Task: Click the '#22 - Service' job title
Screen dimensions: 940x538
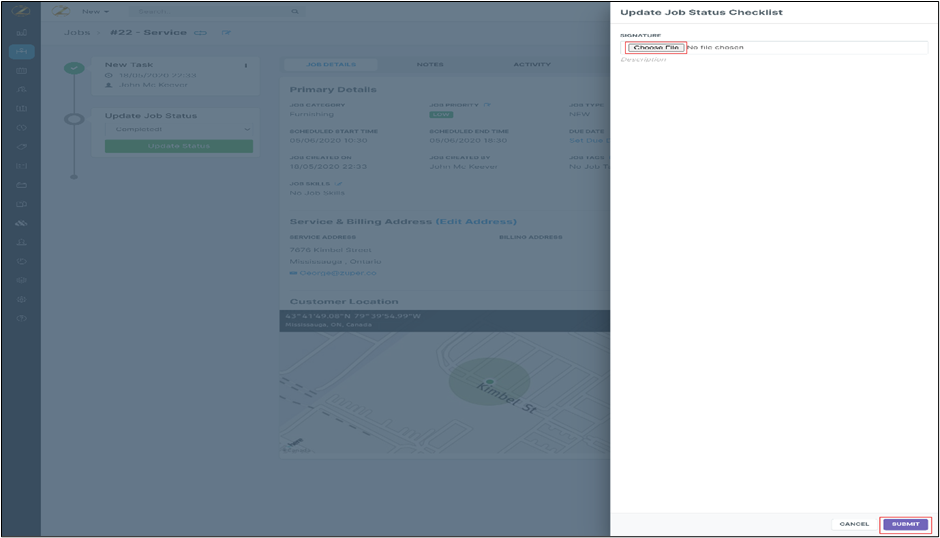Action: (148, 32)
